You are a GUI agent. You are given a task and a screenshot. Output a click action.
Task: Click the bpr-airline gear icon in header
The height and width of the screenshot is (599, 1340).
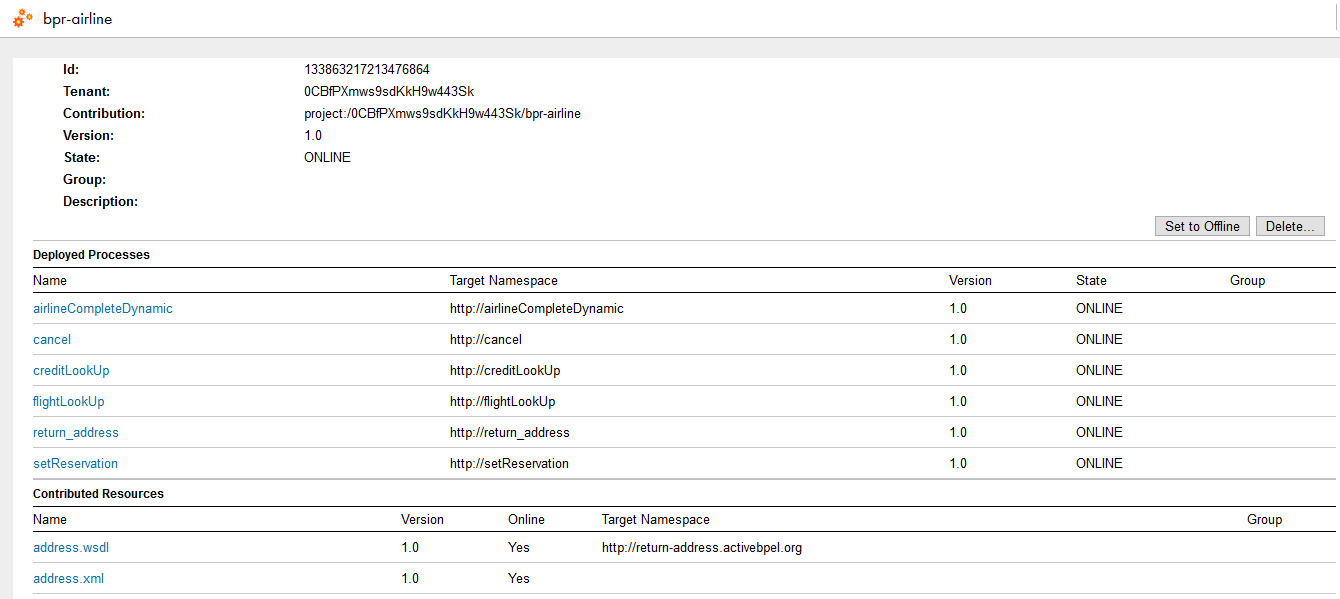point(23,18)
